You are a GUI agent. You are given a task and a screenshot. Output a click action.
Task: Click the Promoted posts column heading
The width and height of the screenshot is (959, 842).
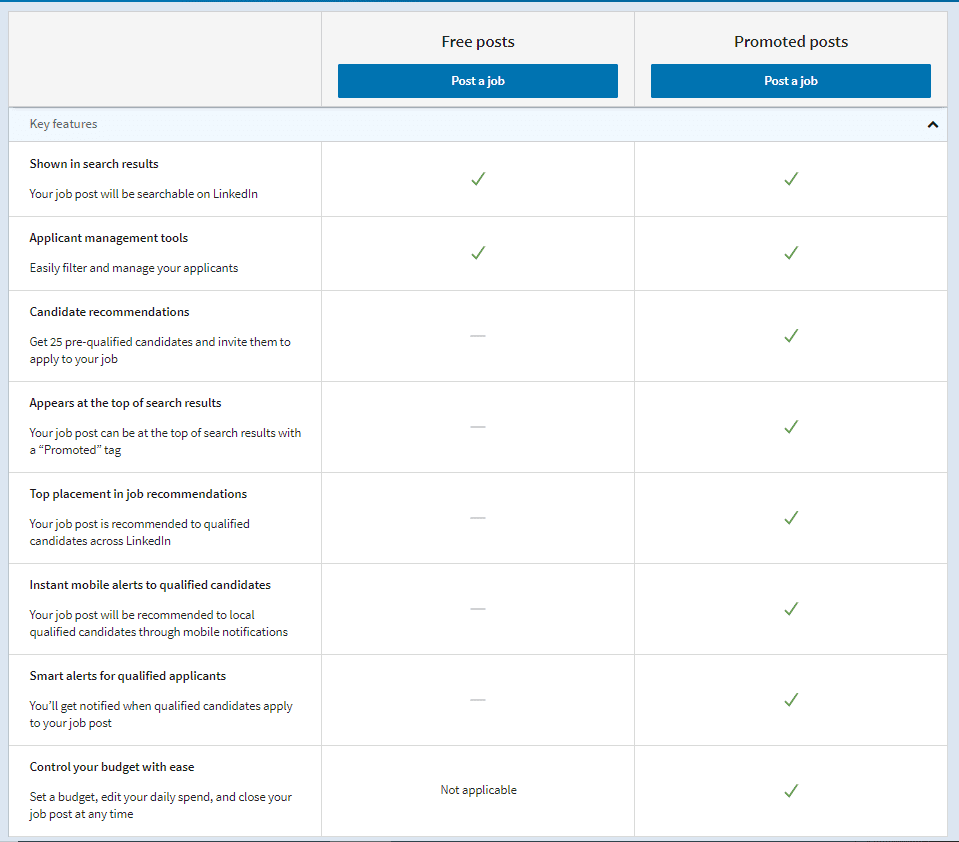pyautogui.click(x=790, y=42)
